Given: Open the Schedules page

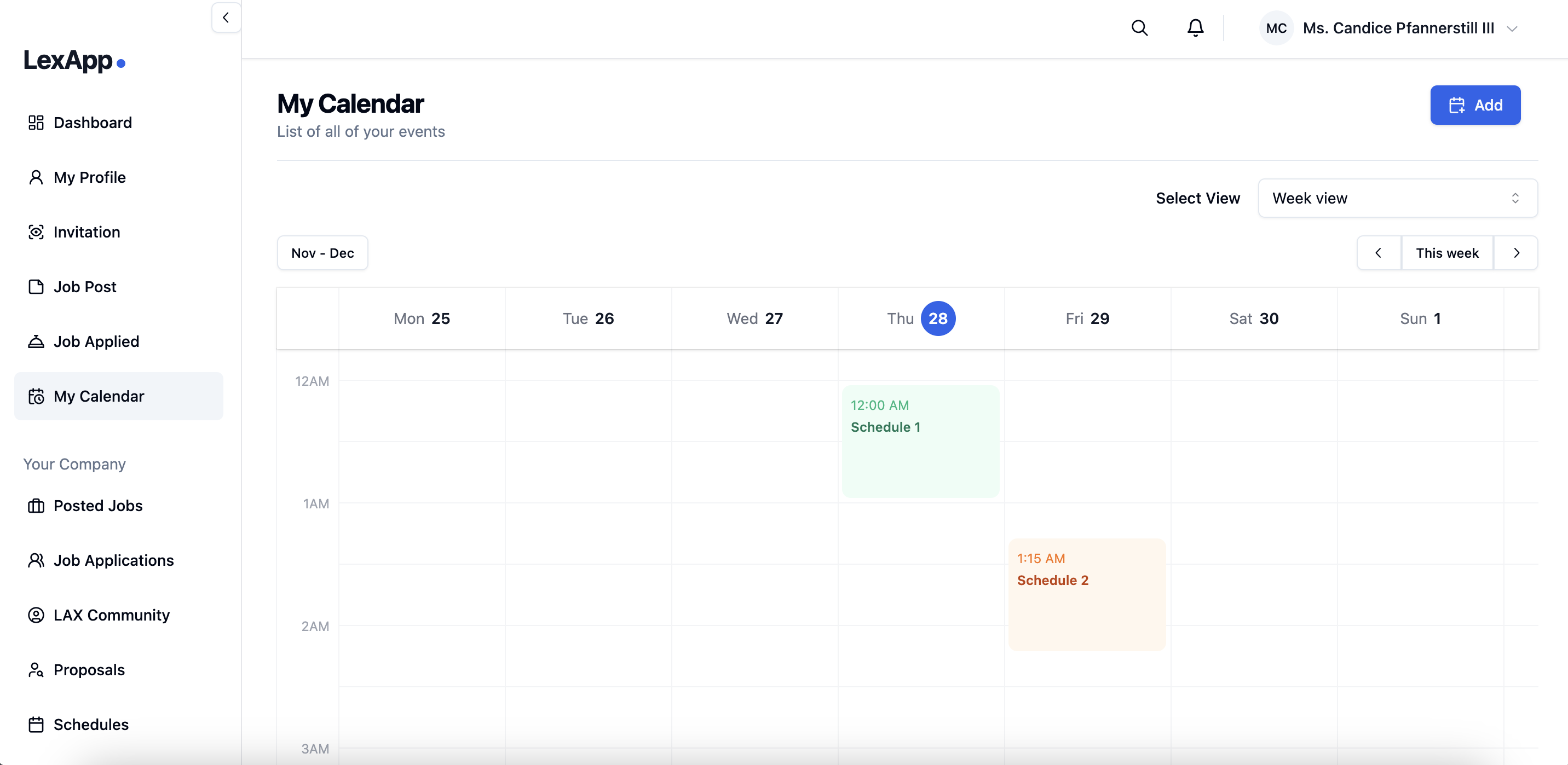Looking at the screenshot, I should pyautogui.click(x=119, y=725).
